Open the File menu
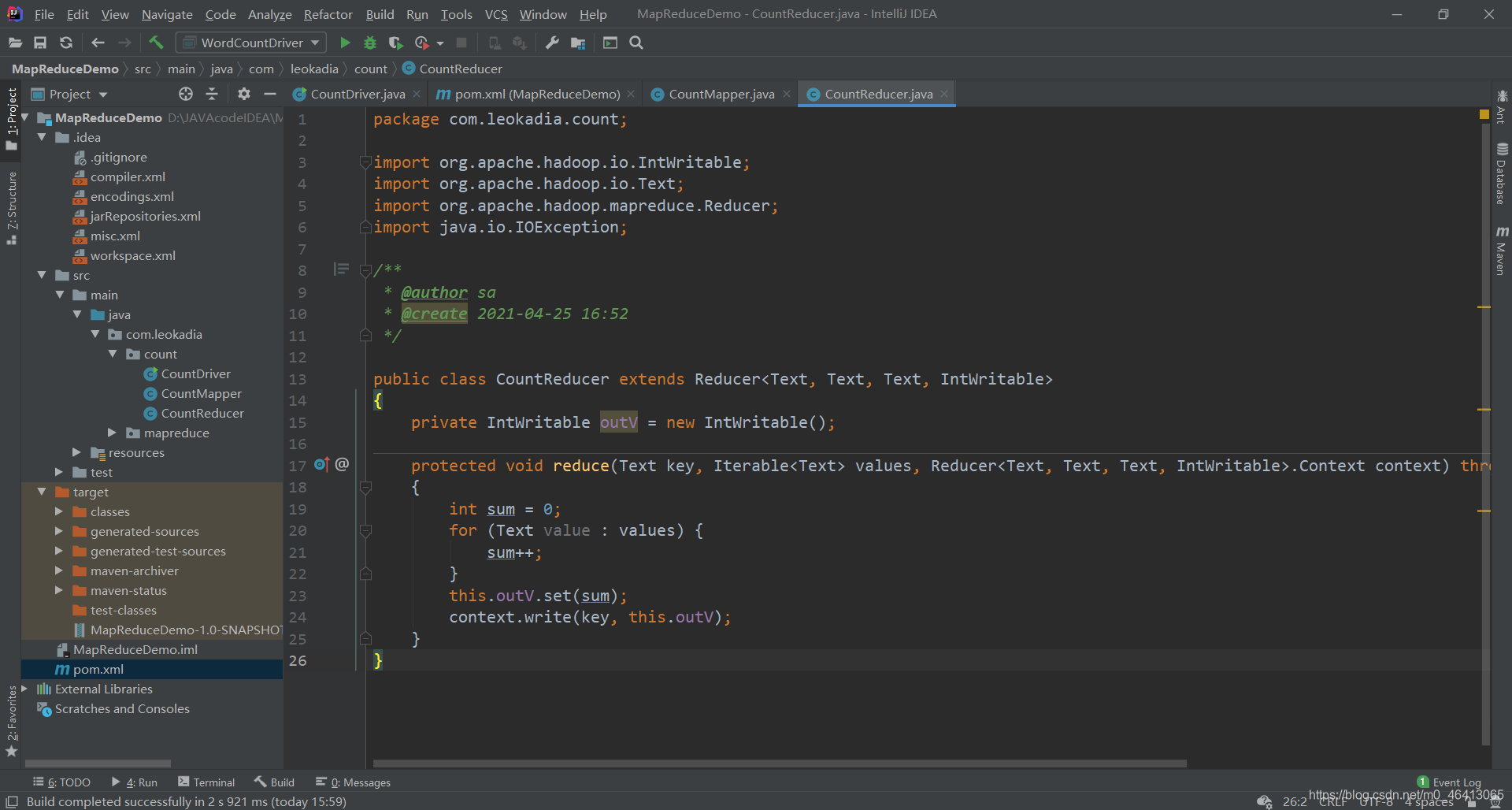Image resolution: width=1512 pixels, height=810 pixels. point(44,14)
